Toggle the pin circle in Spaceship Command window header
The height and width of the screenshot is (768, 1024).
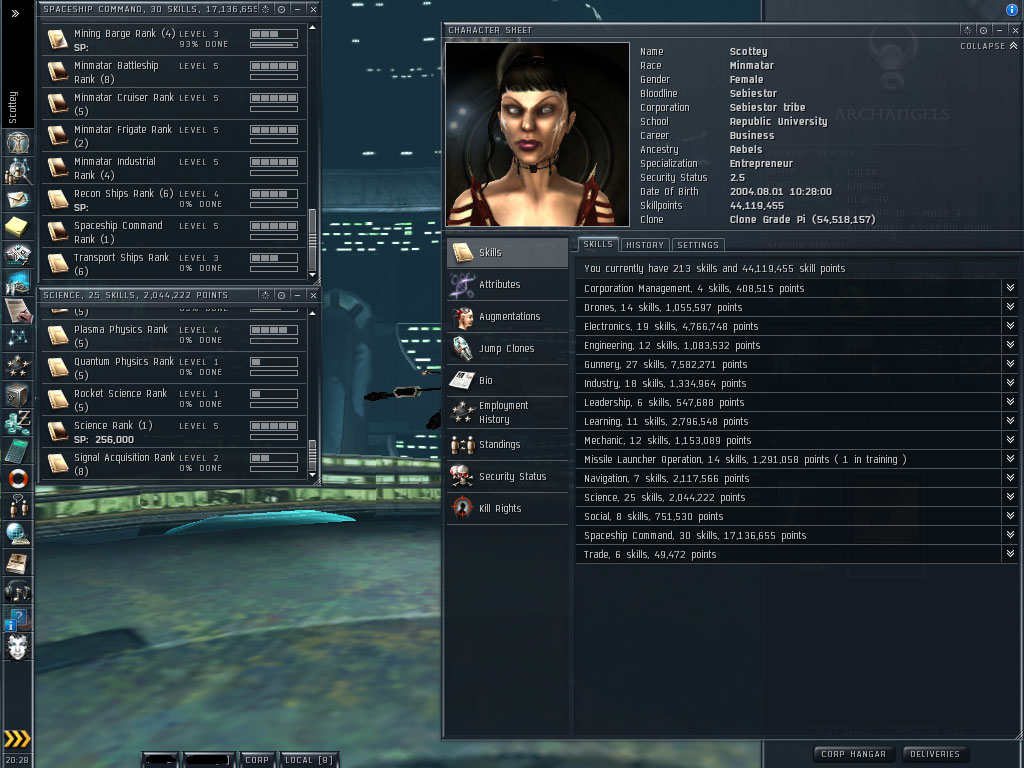(x=281, y=9)
